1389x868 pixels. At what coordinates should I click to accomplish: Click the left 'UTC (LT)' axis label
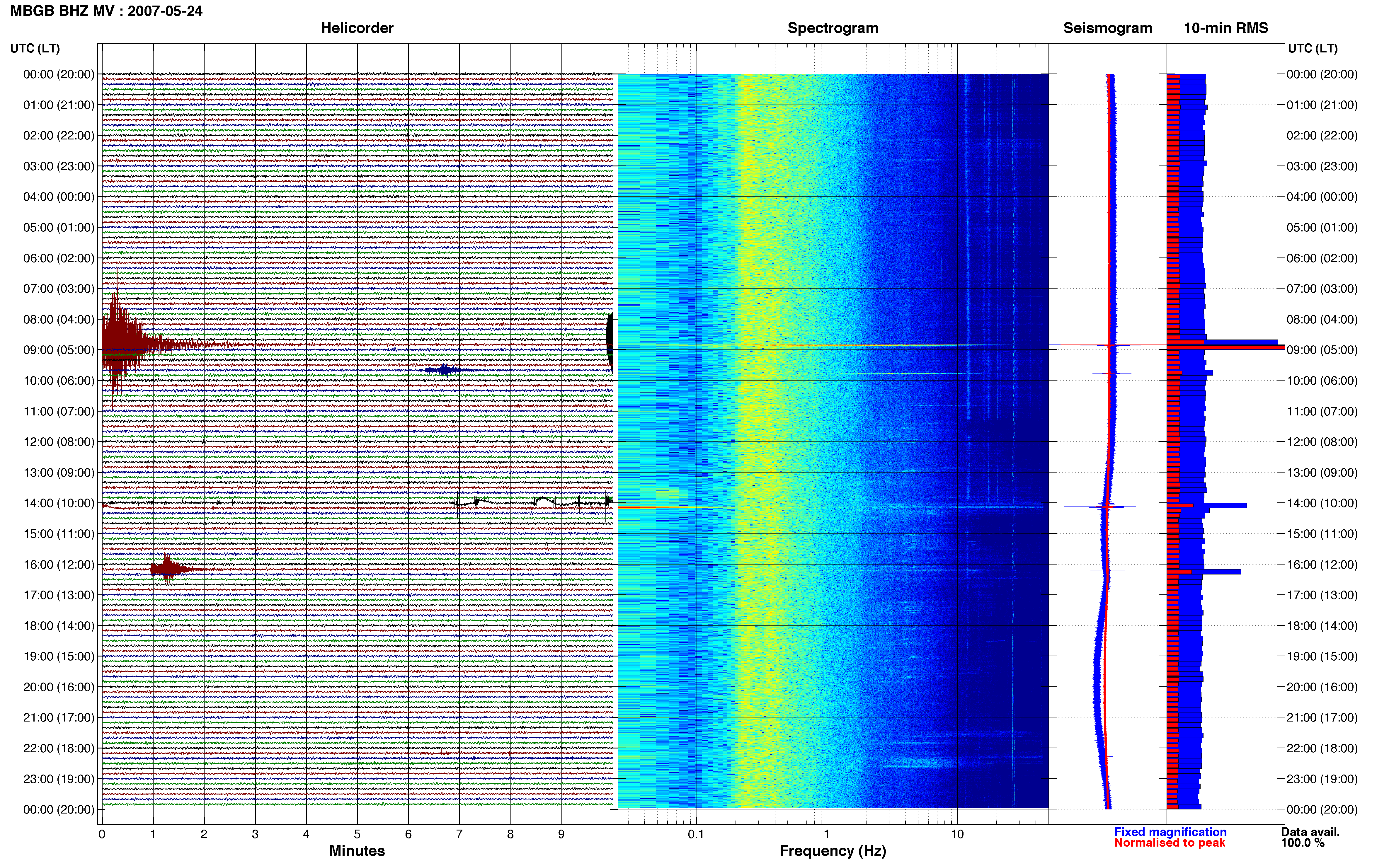(35, 48)
